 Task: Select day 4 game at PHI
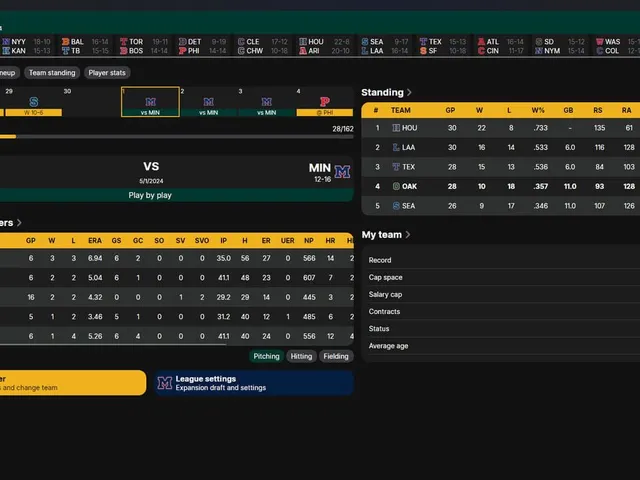(x=324, y=102)
